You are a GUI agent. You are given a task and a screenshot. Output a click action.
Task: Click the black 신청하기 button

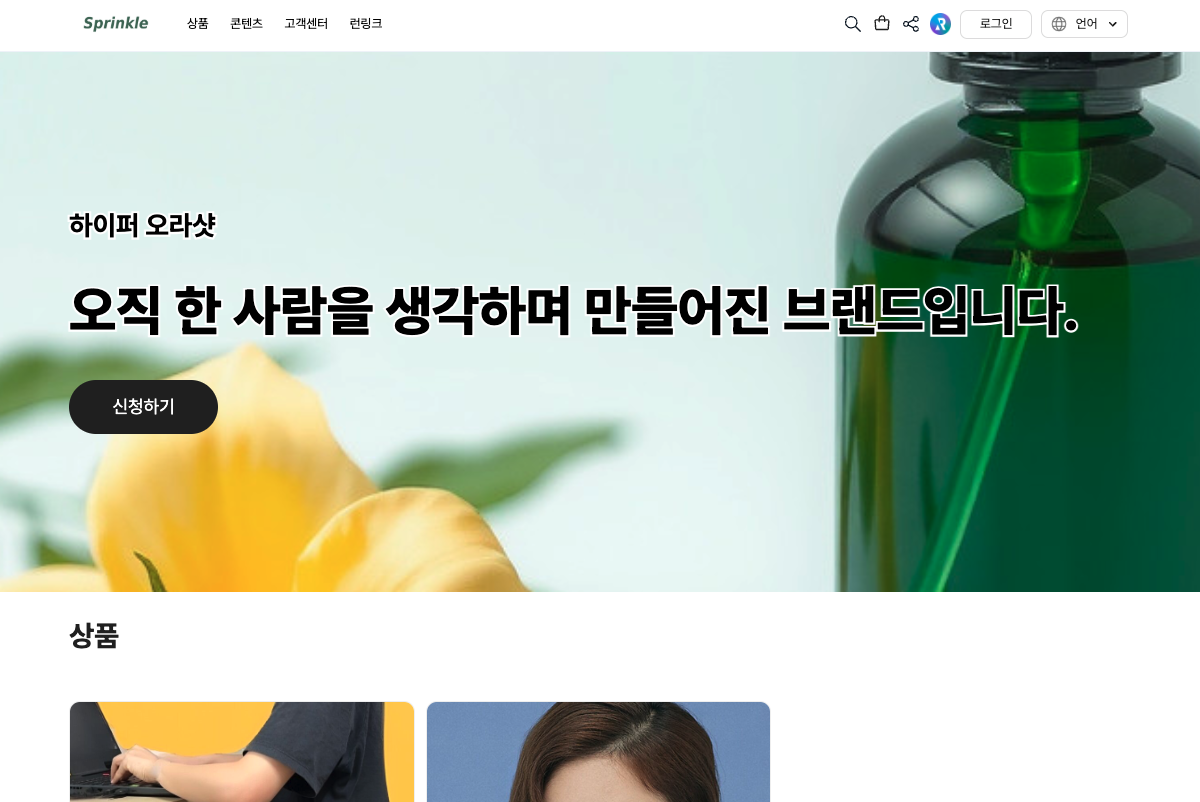(143, 407)
